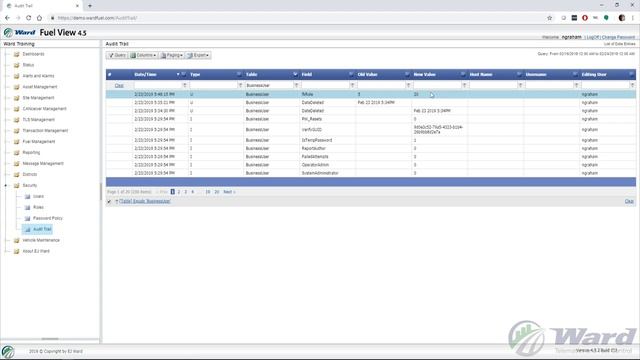This screenshot has height=360, width=640.
Task: Focus the Date/Time filter input
Action: click(157, 85)
